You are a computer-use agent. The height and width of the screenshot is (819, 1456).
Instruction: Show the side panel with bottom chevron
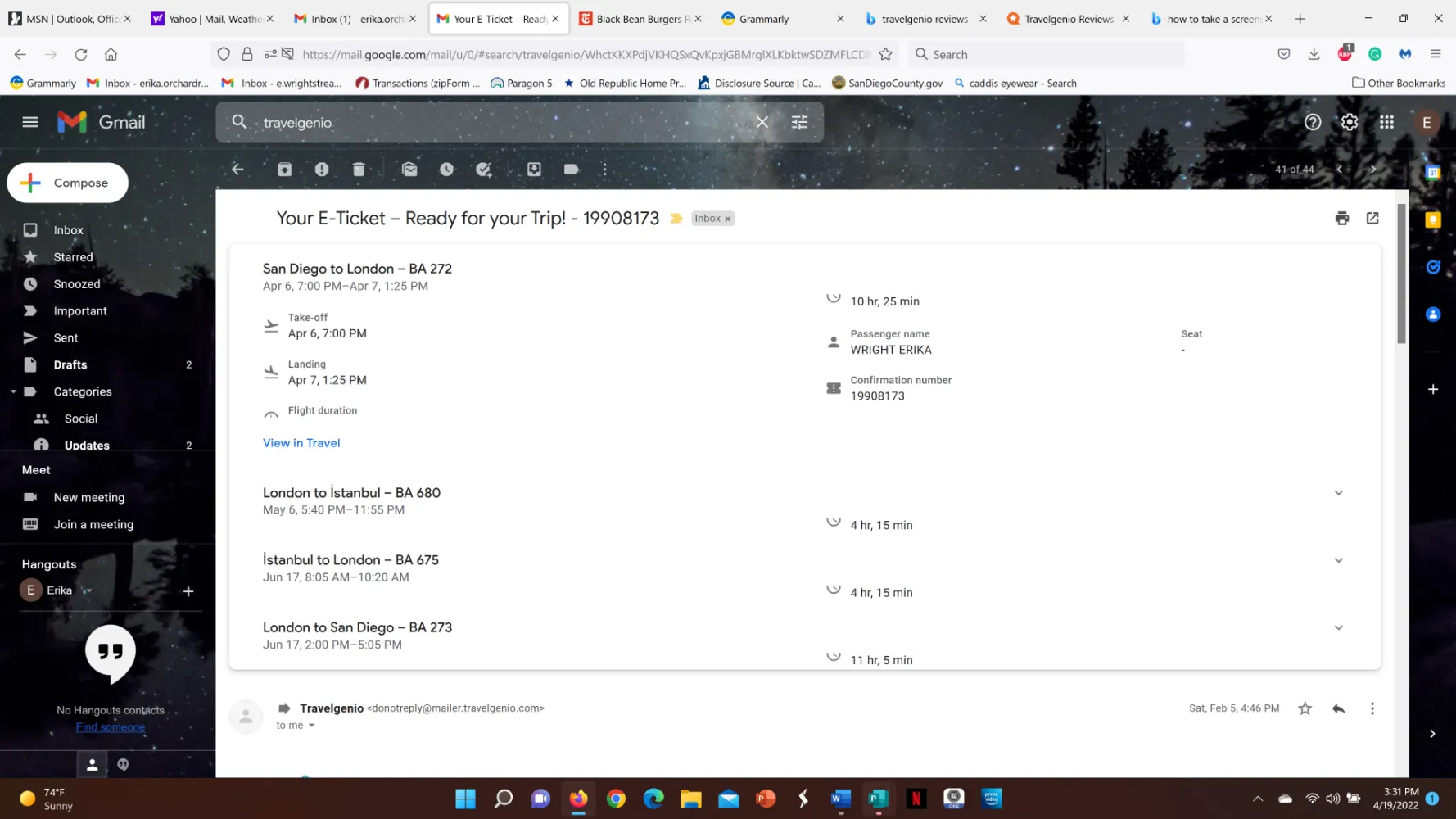point(1431,734)
